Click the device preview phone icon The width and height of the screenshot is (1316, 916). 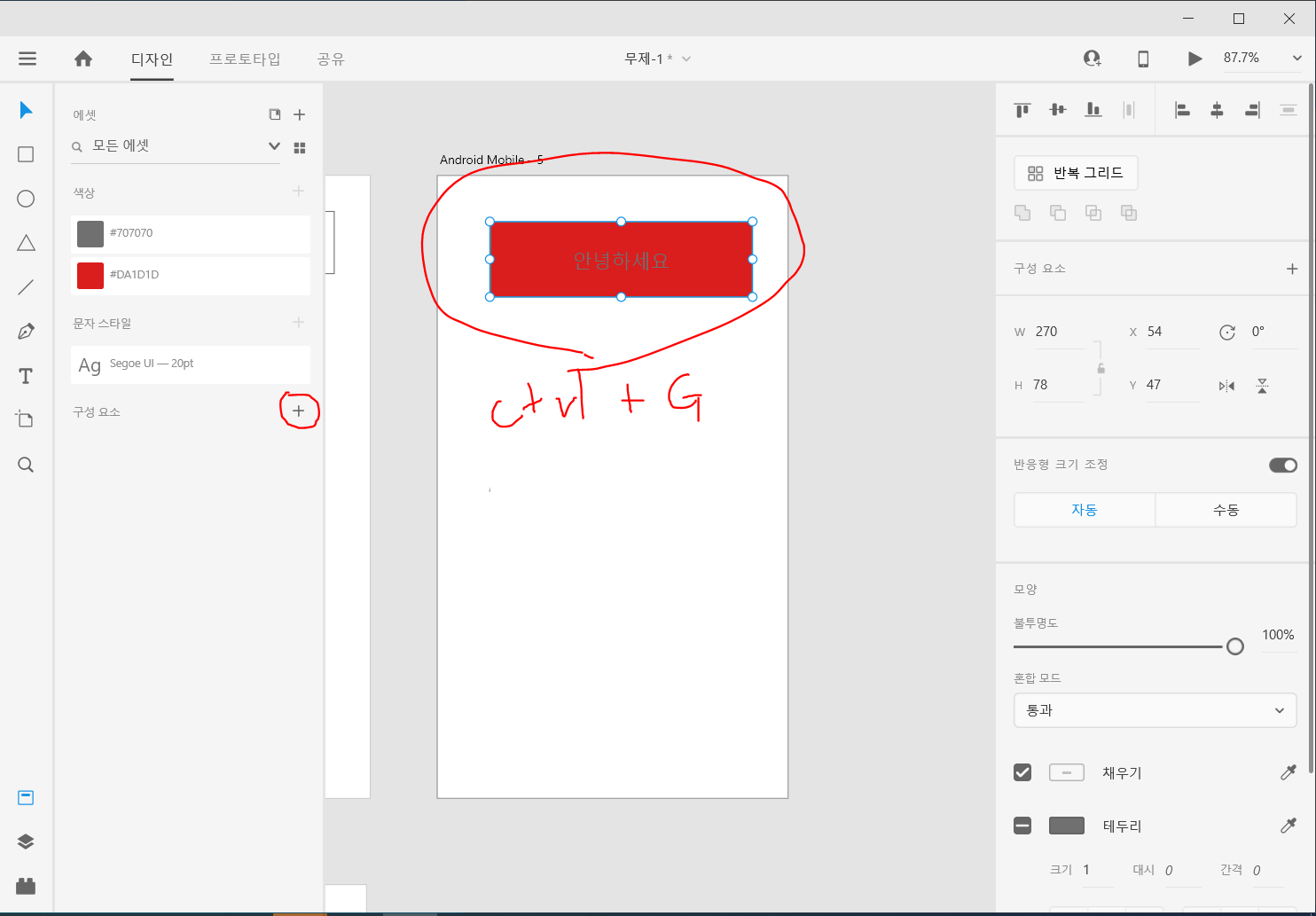pos(1143,59)
